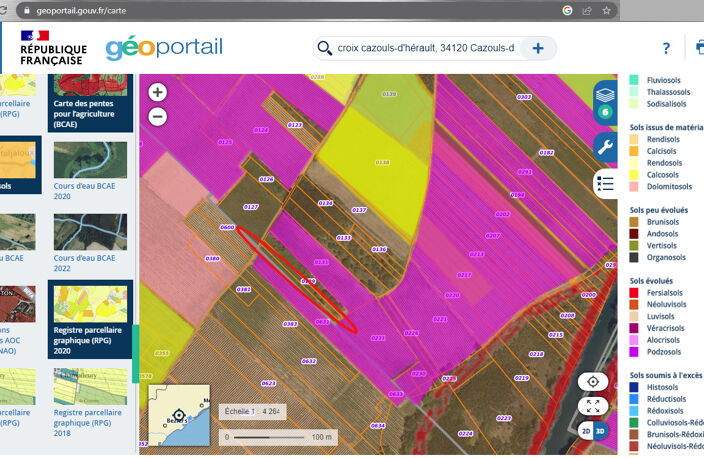The height and width of the screenshot is (458, 704).
Task: Select Registre parcellaire graphique 2018 layer
Action: [90, 403]
